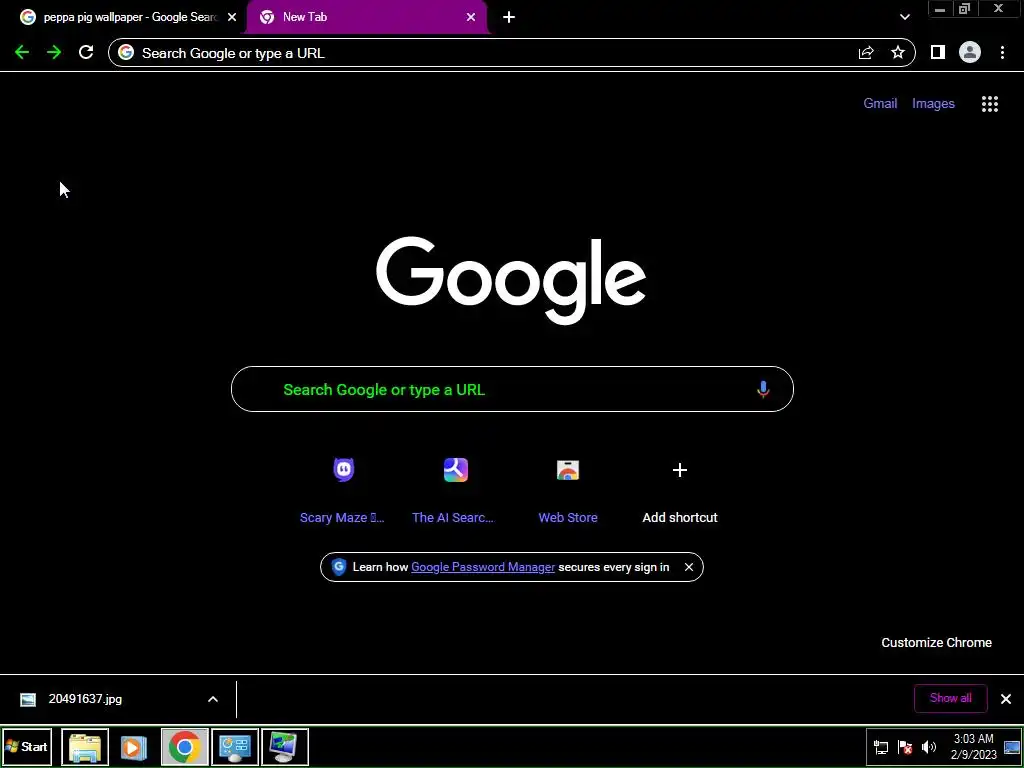The height and width of the screenshot is (768, 1024).
Task: Open the Web Store shortcut
Action: click(x=568, y=490)
